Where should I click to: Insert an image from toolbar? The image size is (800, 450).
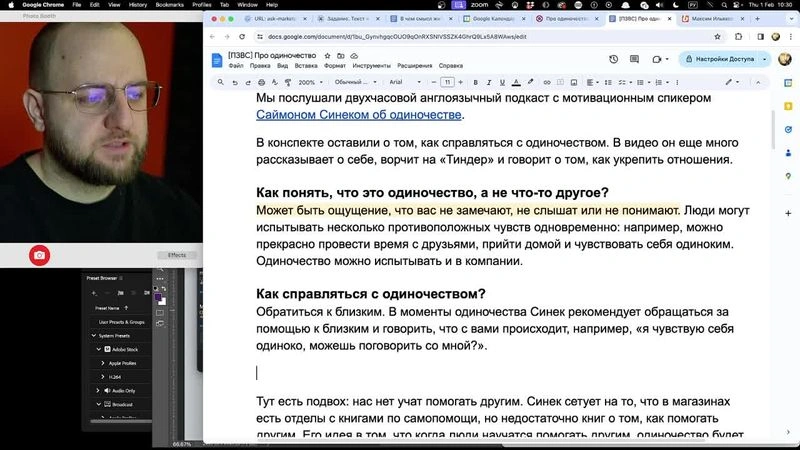click(x=573, y=82)
